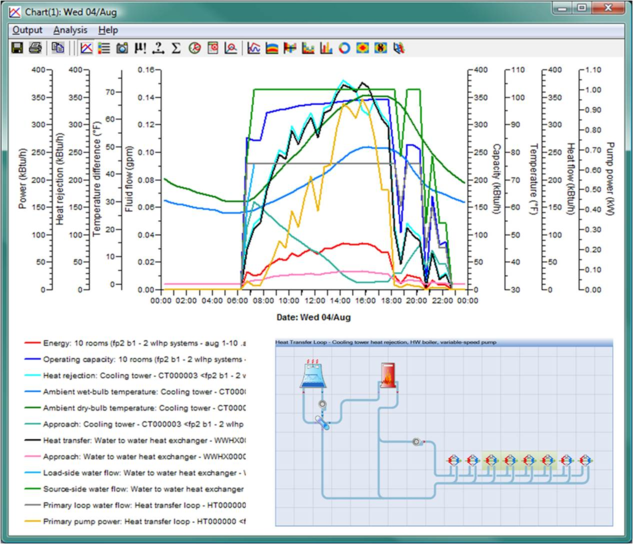Click the clock-style round toolbar icon
Image resolution: width=633 pixels, height=544 pixels.
[194, 47]
